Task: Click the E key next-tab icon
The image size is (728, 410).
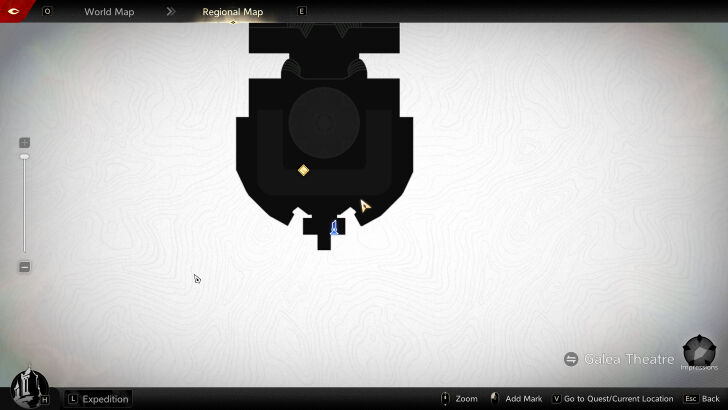Action: tap(301, 11)
